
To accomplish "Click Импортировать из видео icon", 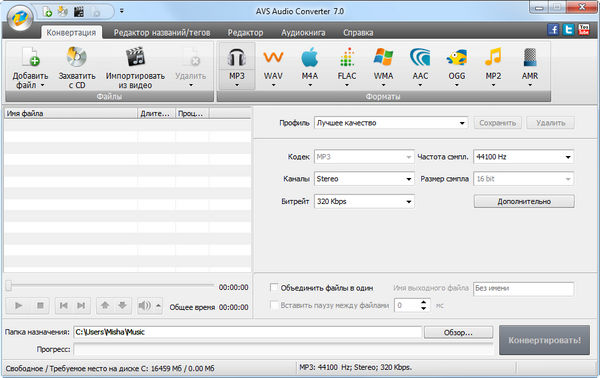I will 135,57.
